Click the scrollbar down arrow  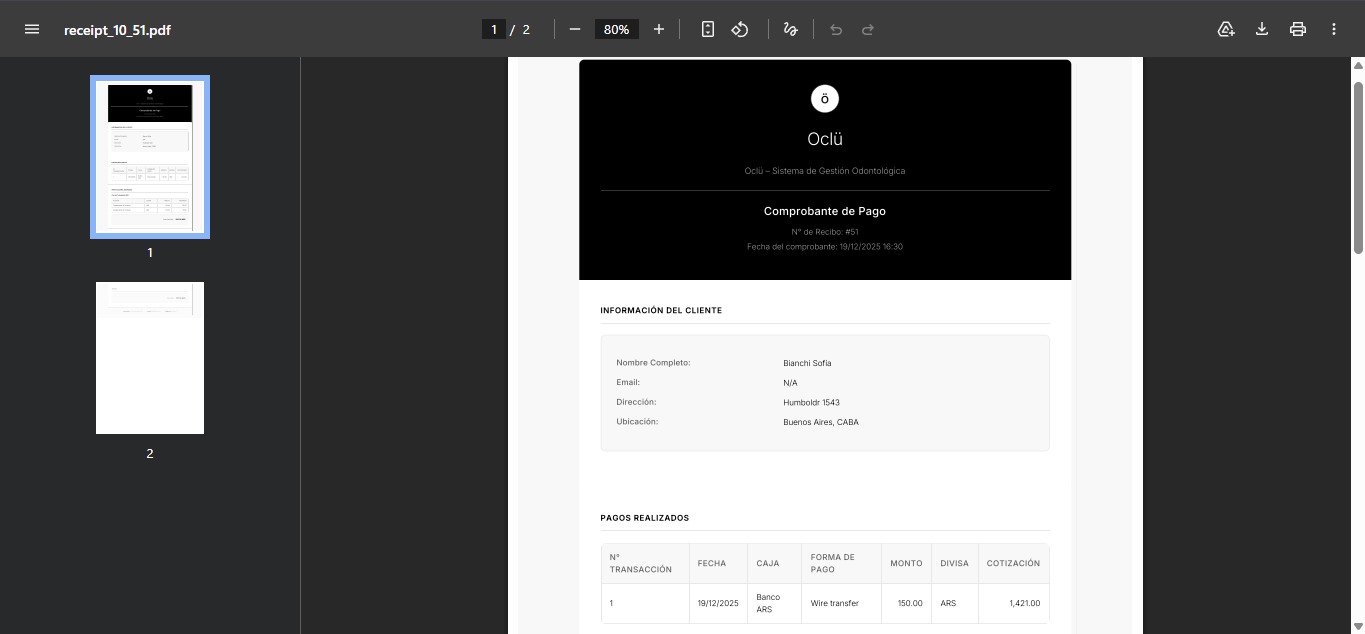point(1358,626)
